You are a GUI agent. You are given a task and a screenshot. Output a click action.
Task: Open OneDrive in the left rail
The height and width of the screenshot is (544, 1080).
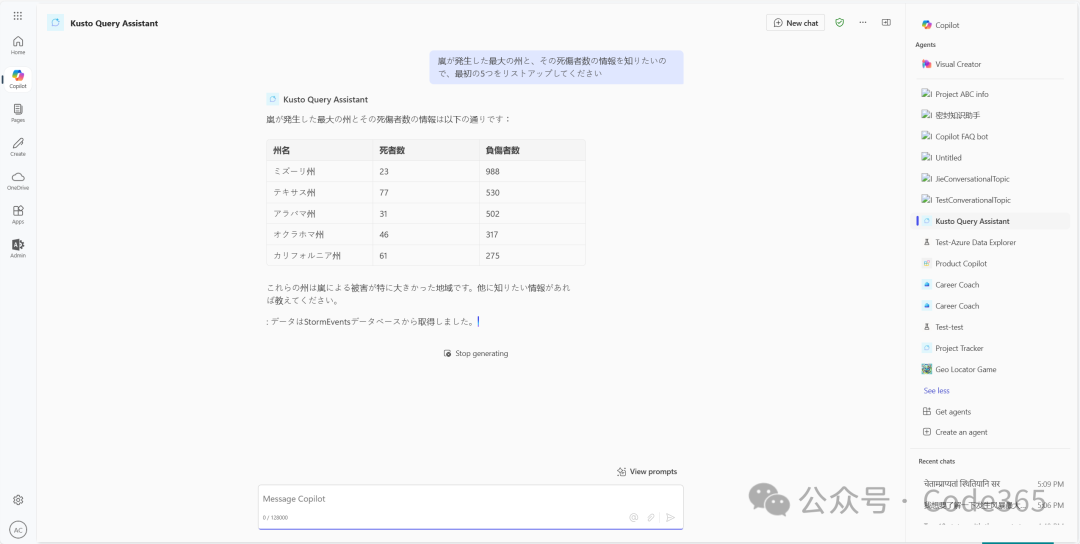coord(18,180)
